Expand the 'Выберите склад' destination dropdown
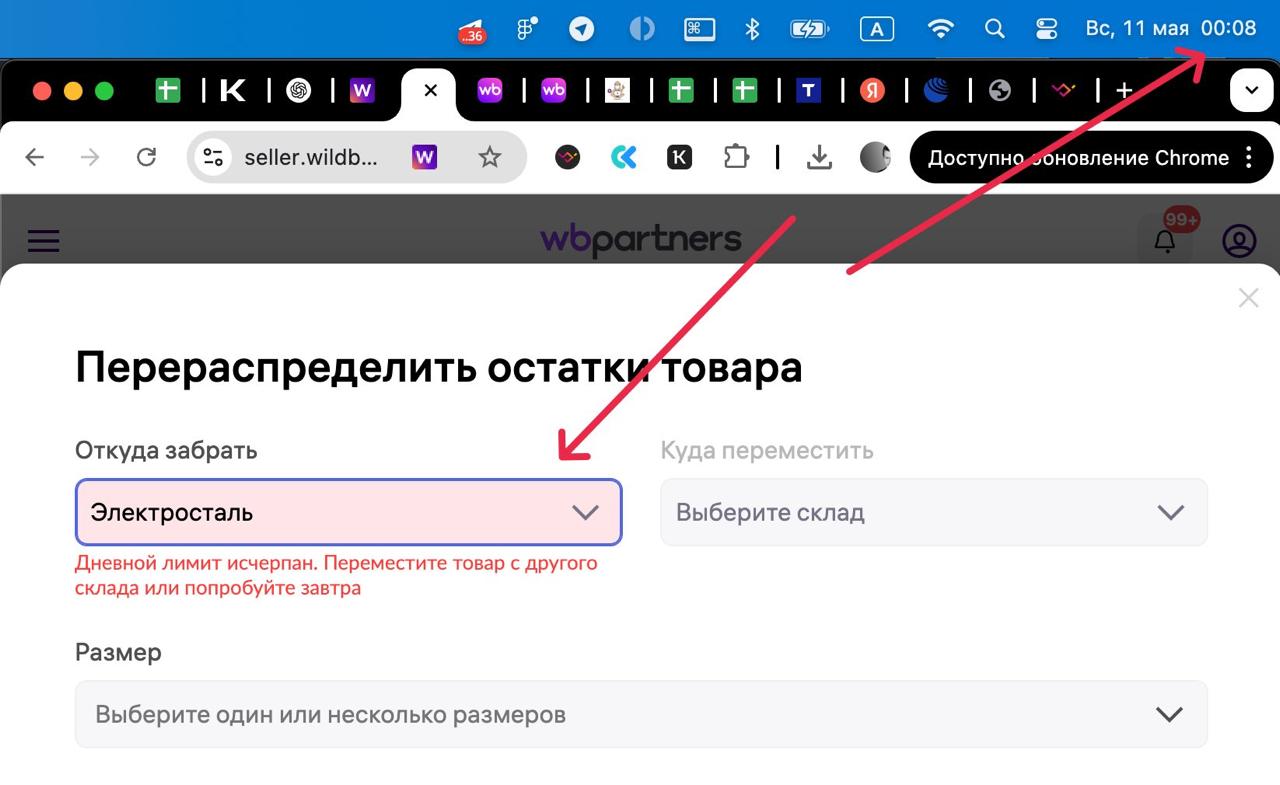Screen dimensions: 1280x785 [x=934, y=512]
